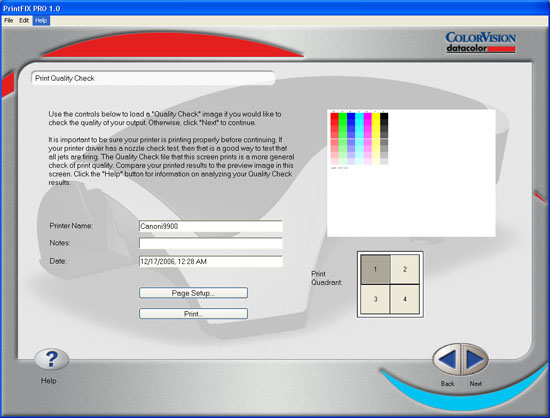Screen dimensions: 550x418
Task: Open the Edit menu
Action: [24, 20]
